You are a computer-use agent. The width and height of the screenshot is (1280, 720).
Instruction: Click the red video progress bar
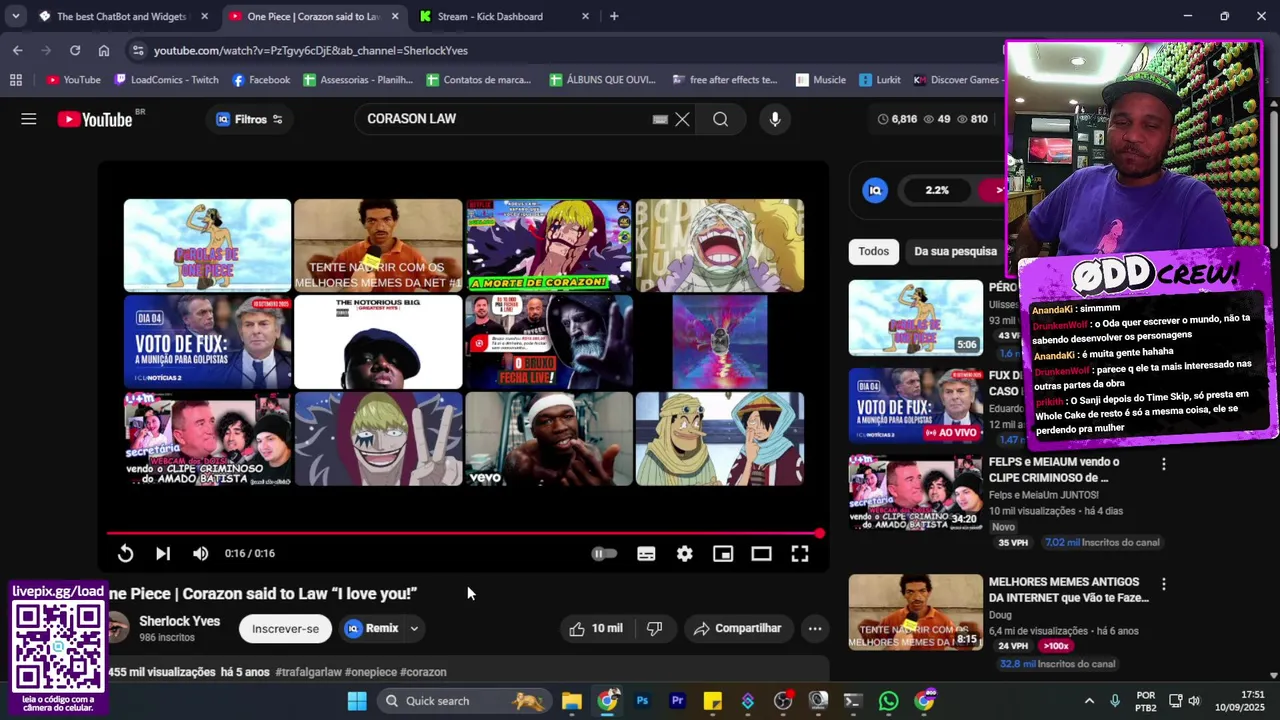463,533
